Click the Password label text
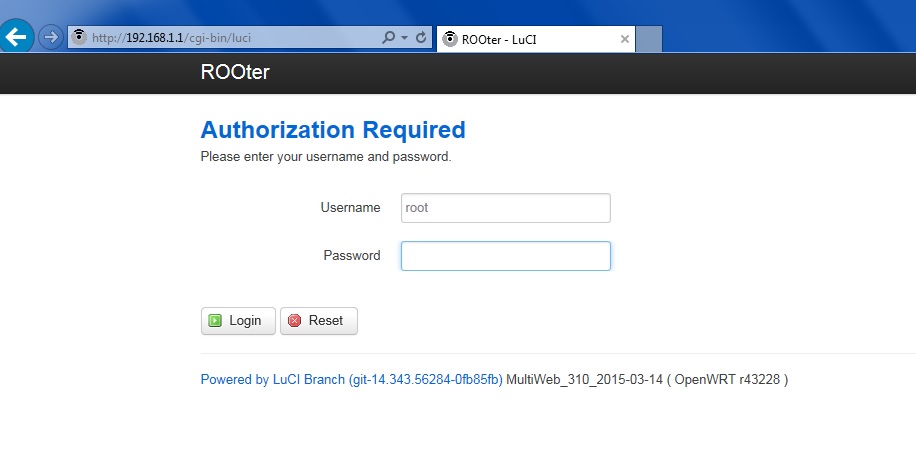 pos(352,255)
